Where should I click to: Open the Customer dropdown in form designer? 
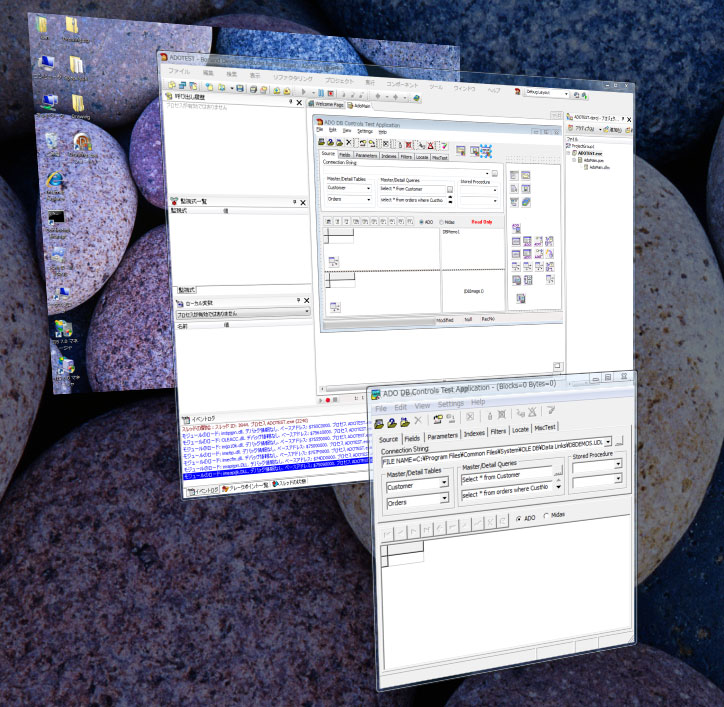click(x=368, y=188)
